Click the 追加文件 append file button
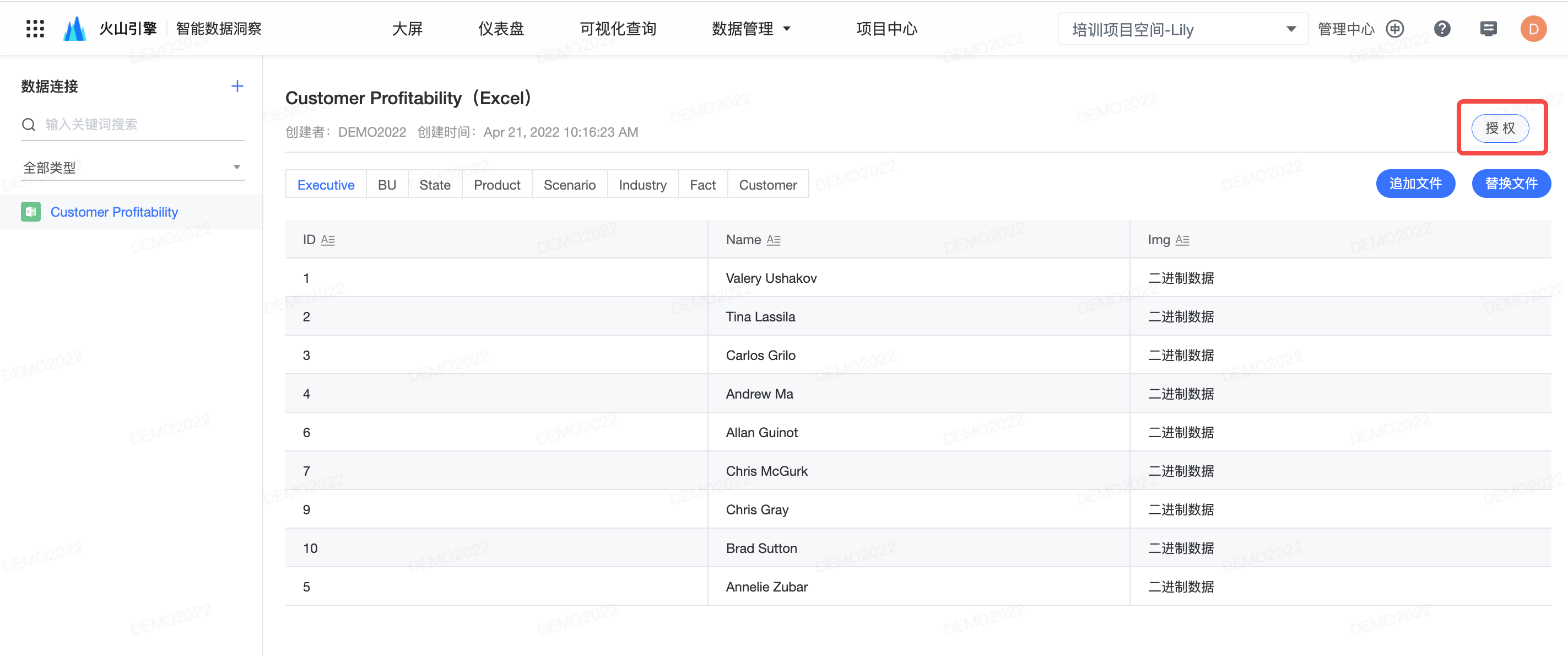 pos(1415,184)
